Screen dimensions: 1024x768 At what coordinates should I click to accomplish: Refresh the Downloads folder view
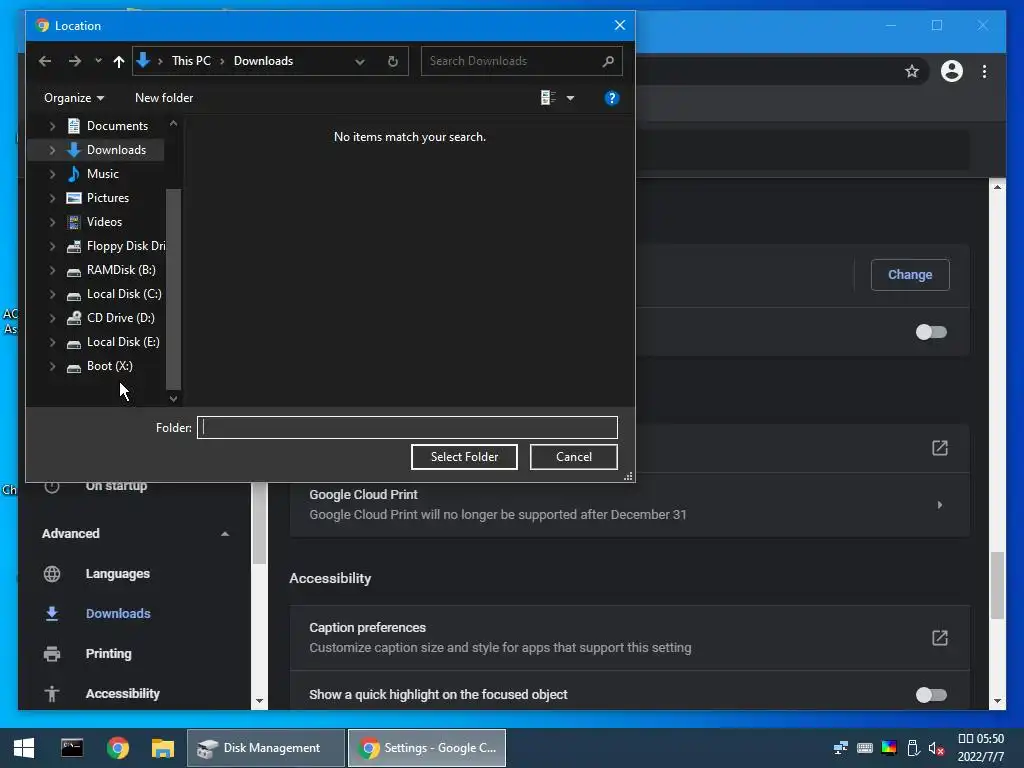tap(392, 61)
